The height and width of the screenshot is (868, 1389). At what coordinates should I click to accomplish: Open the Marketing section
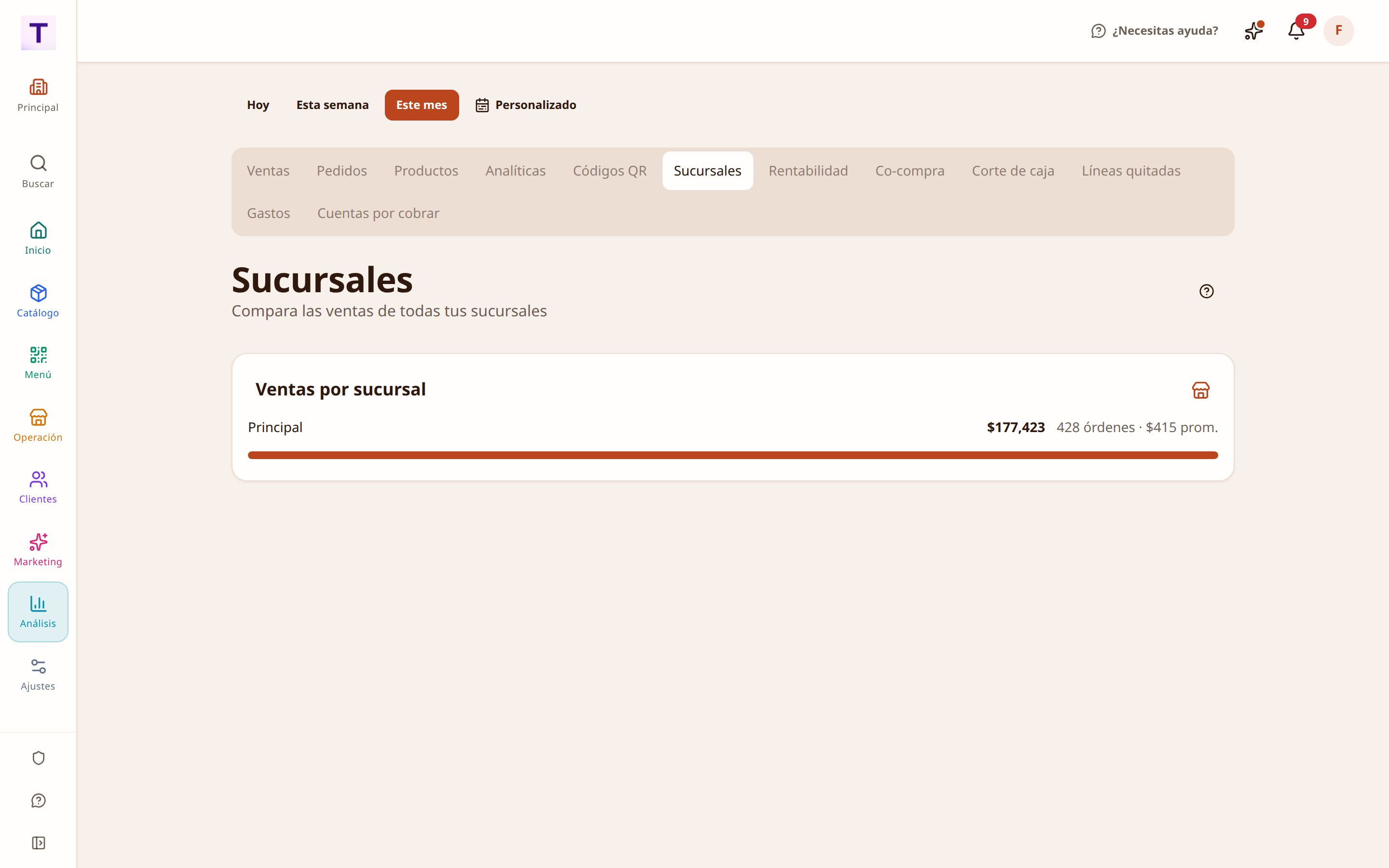pos(38,550)
